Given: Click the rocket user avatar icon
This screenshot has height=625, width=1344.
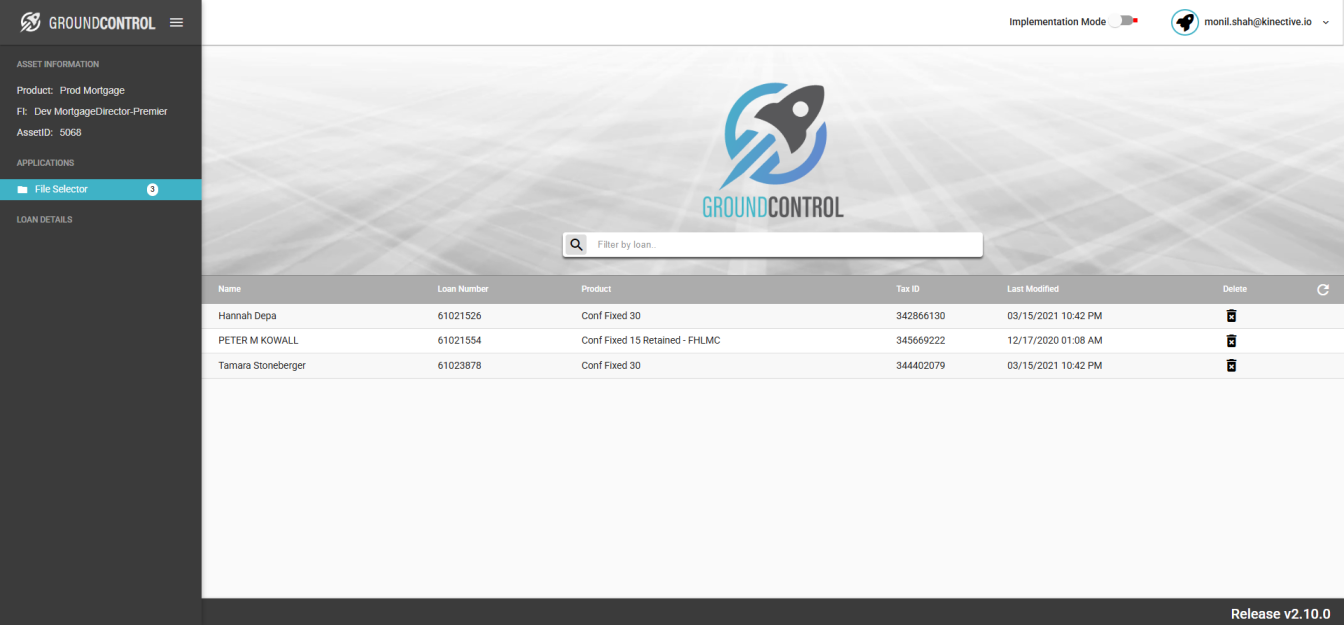Looking at the screenshot, I should pyautogui.click(x=1185, y=22).
